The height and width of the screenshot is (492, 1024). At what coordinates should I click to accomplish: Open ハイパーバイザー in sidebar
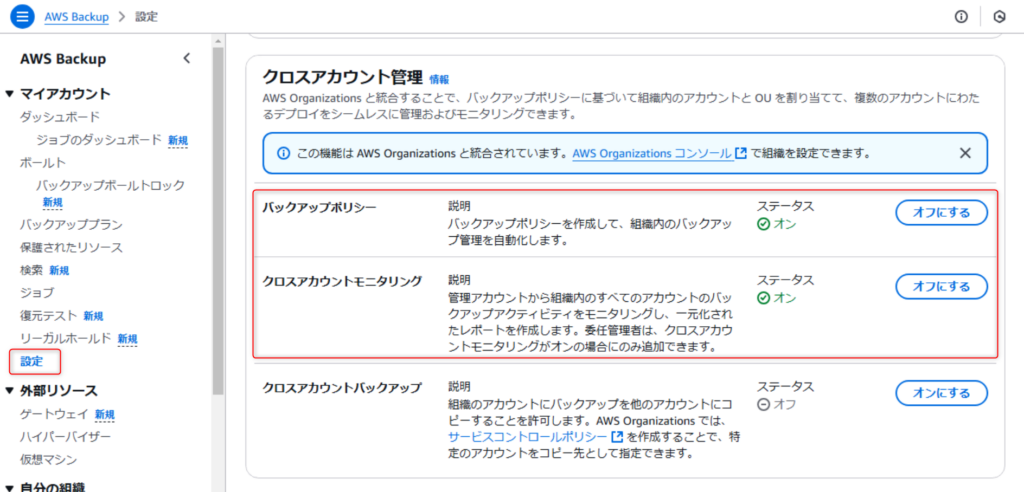pos(66,436)
